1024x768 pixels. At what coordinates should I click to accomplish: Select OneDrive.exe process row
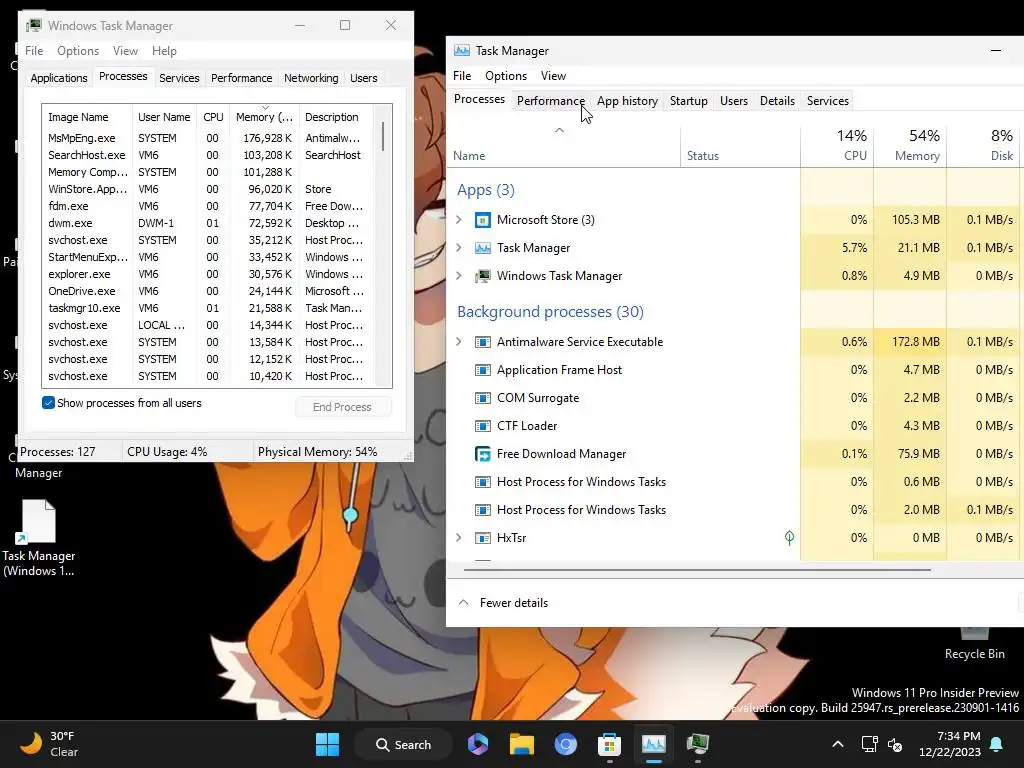(x=207, y=291)
